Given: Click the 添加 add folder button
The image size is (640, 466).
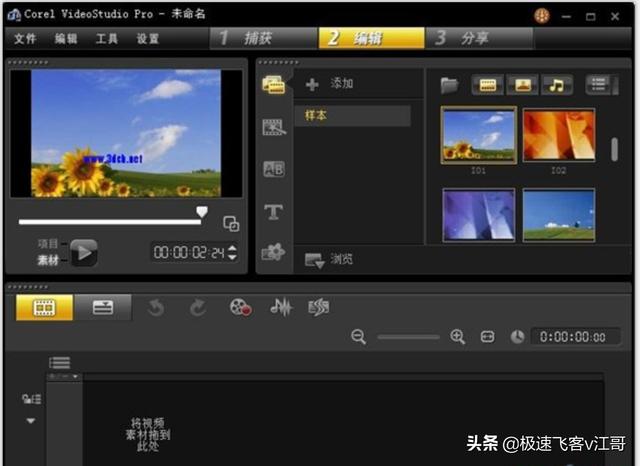Looking at the screenshot, I should tap(330, 84).
